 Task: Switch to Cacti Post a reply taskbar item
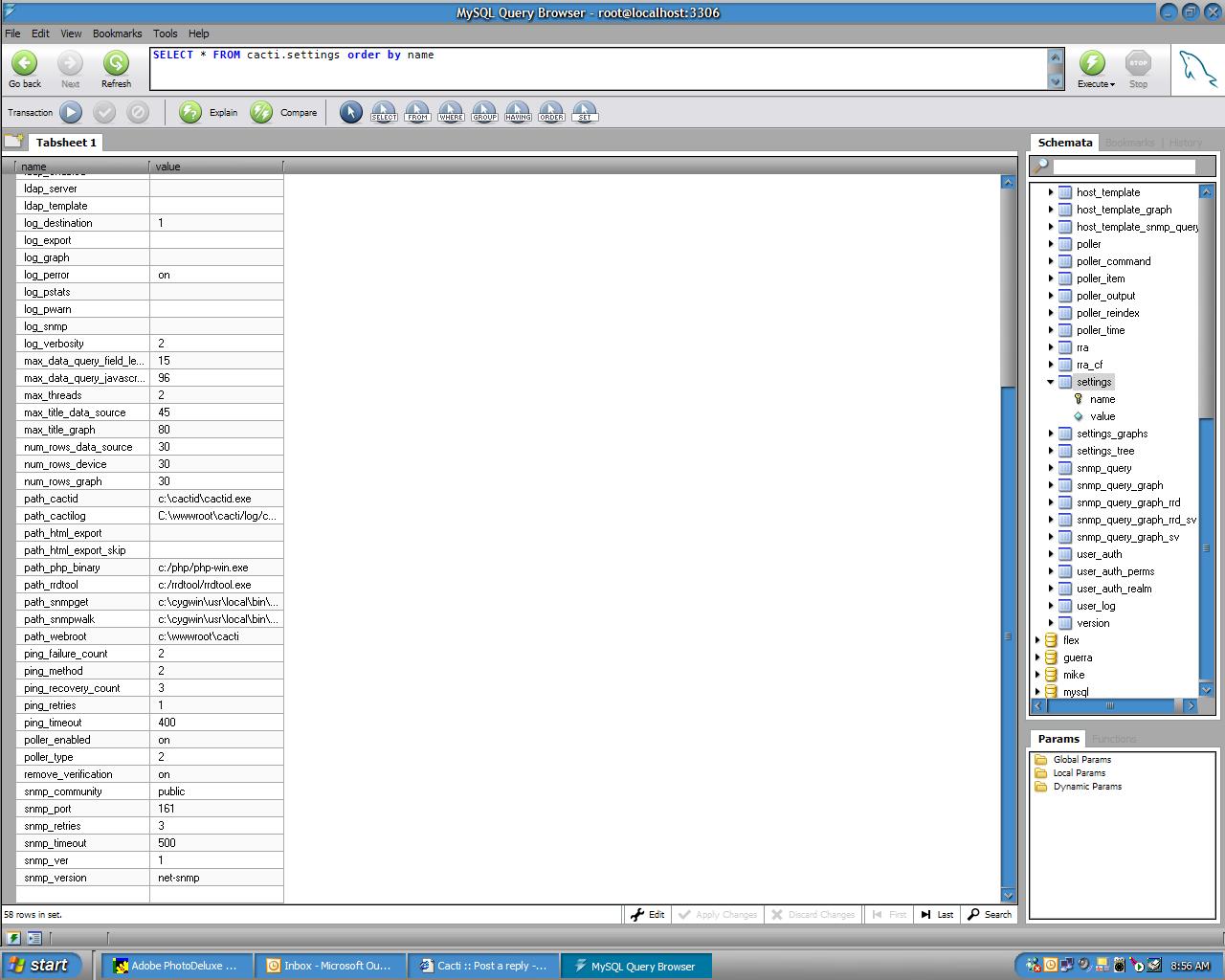coord(483,966)
